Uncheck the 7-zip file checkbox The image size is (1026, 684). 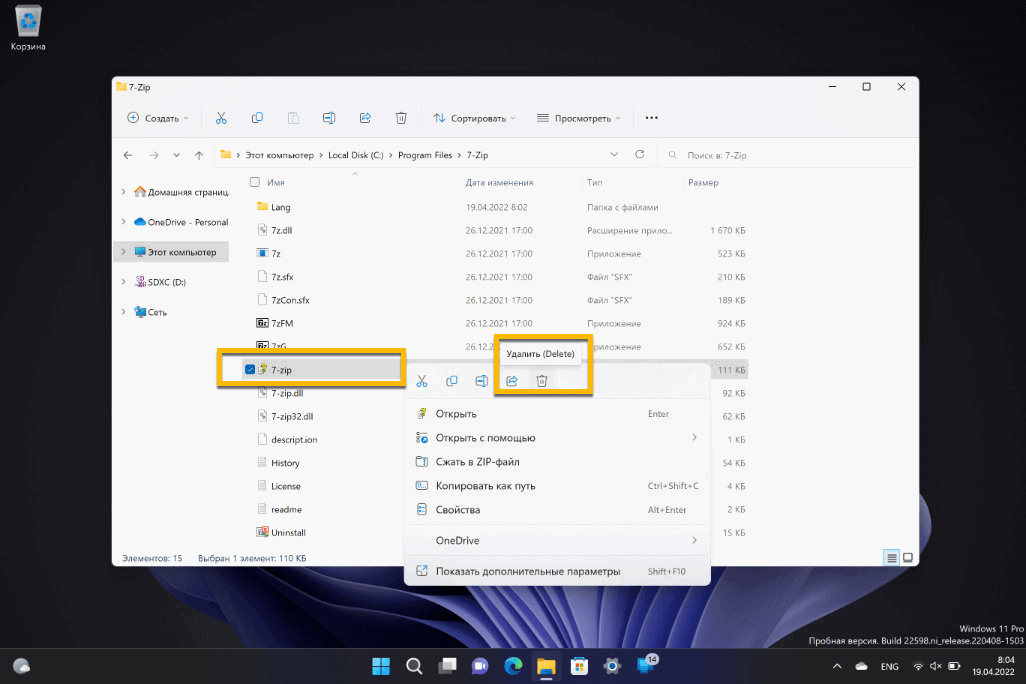click(x=250, y=370)
